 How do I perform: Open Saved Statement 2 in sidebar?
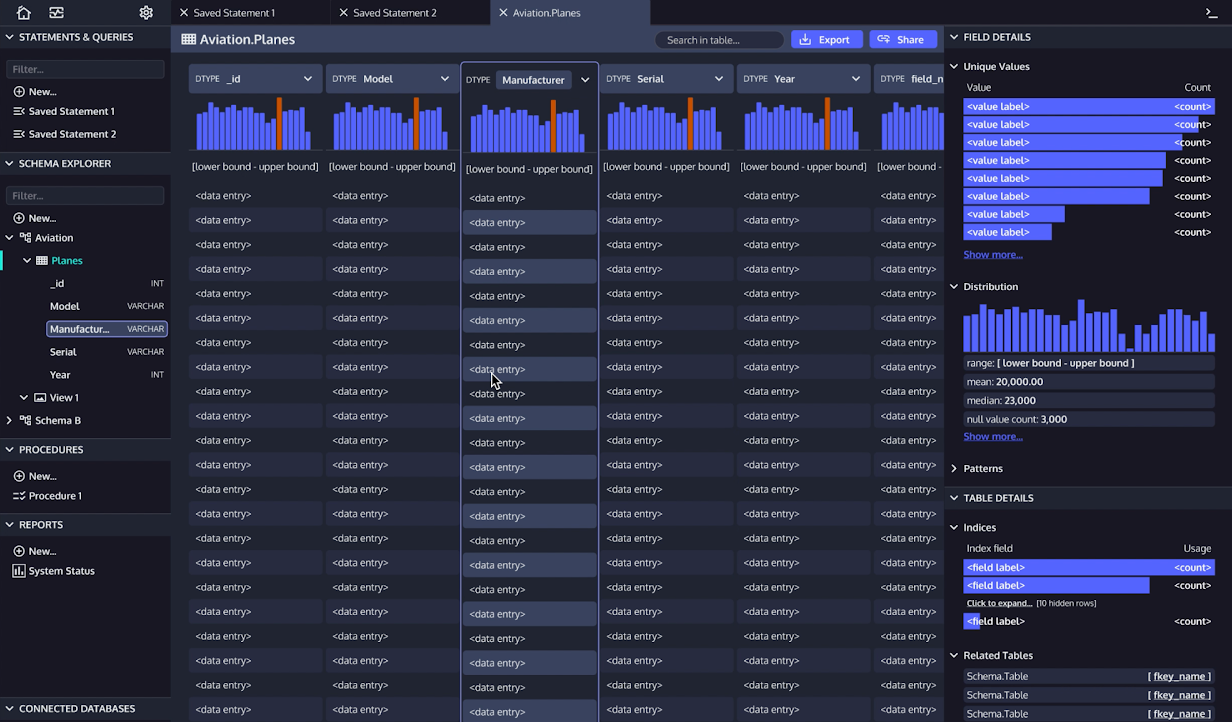click(x=64, y=134)
